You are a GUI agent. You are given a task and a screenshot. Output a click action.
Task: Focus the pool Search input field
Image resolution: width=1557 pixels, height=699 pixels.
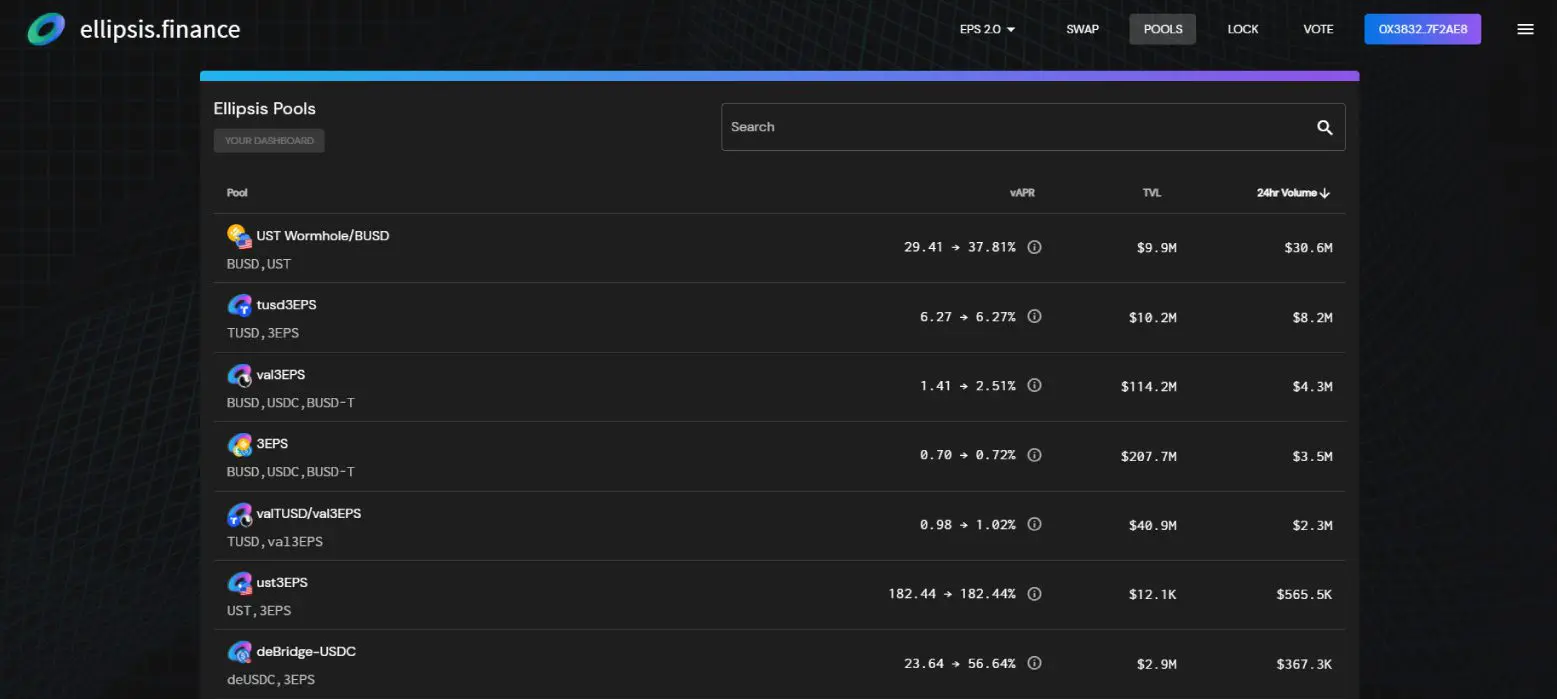(x=1033, y=127)
